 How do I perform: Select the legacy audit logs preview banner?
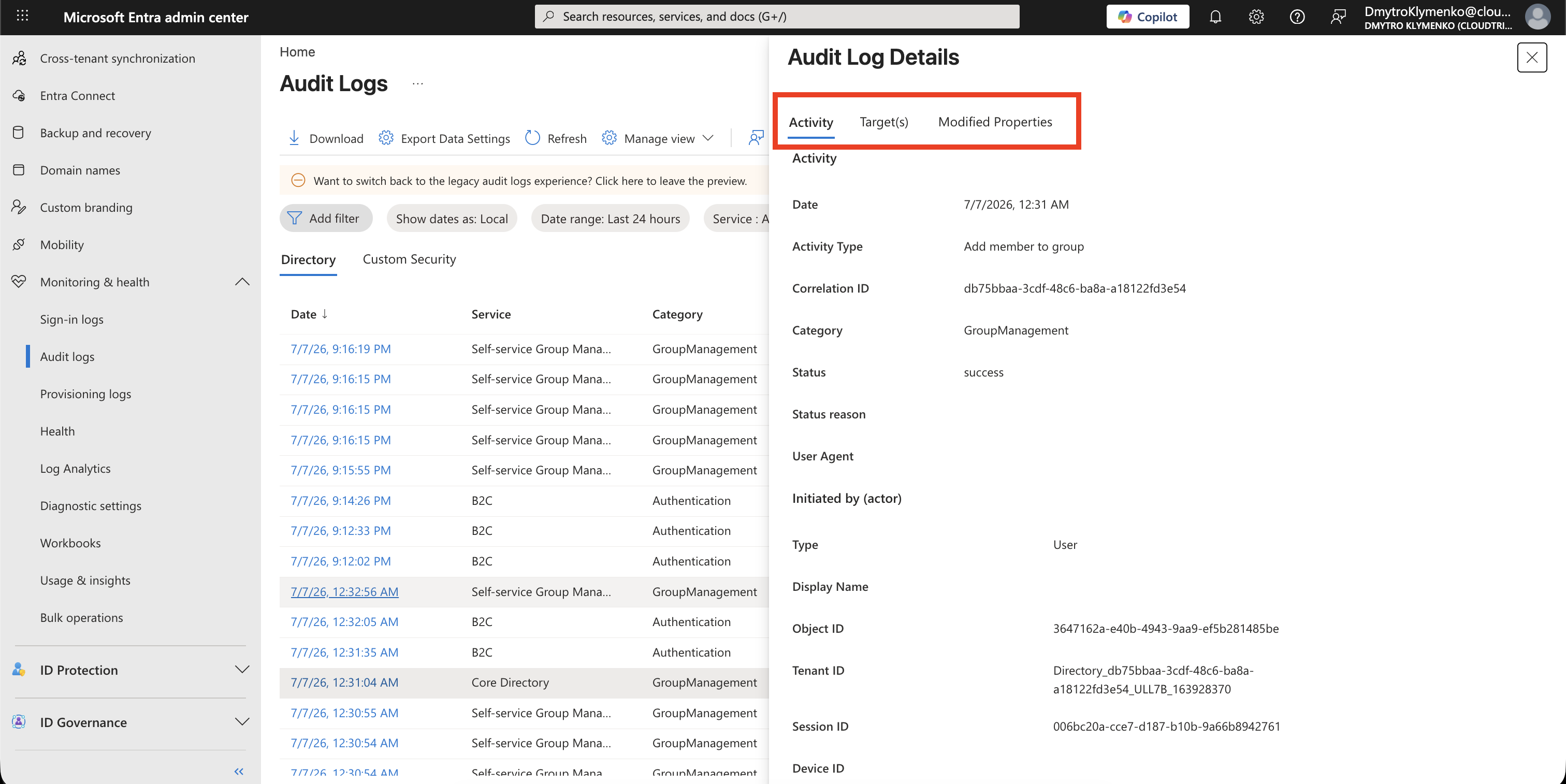(x=524, y=181)
